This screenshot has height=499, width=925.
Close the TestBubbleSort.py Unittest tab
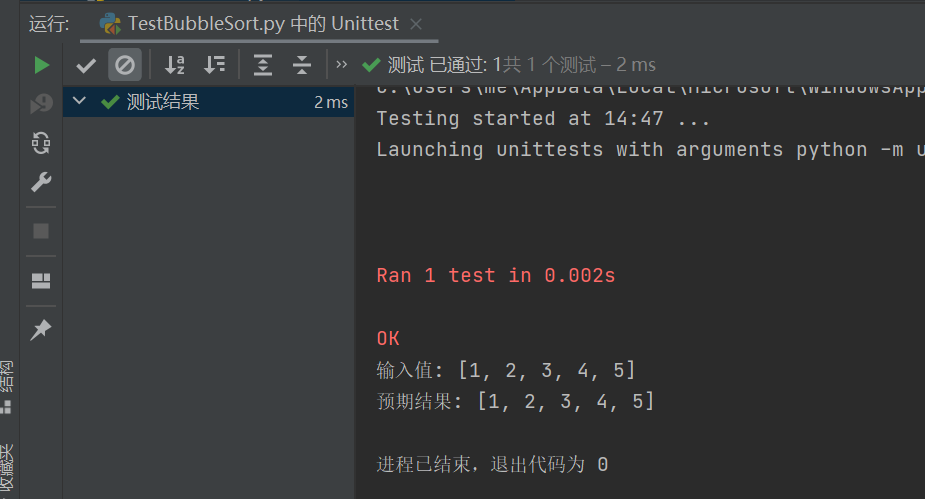pos(416,24)
